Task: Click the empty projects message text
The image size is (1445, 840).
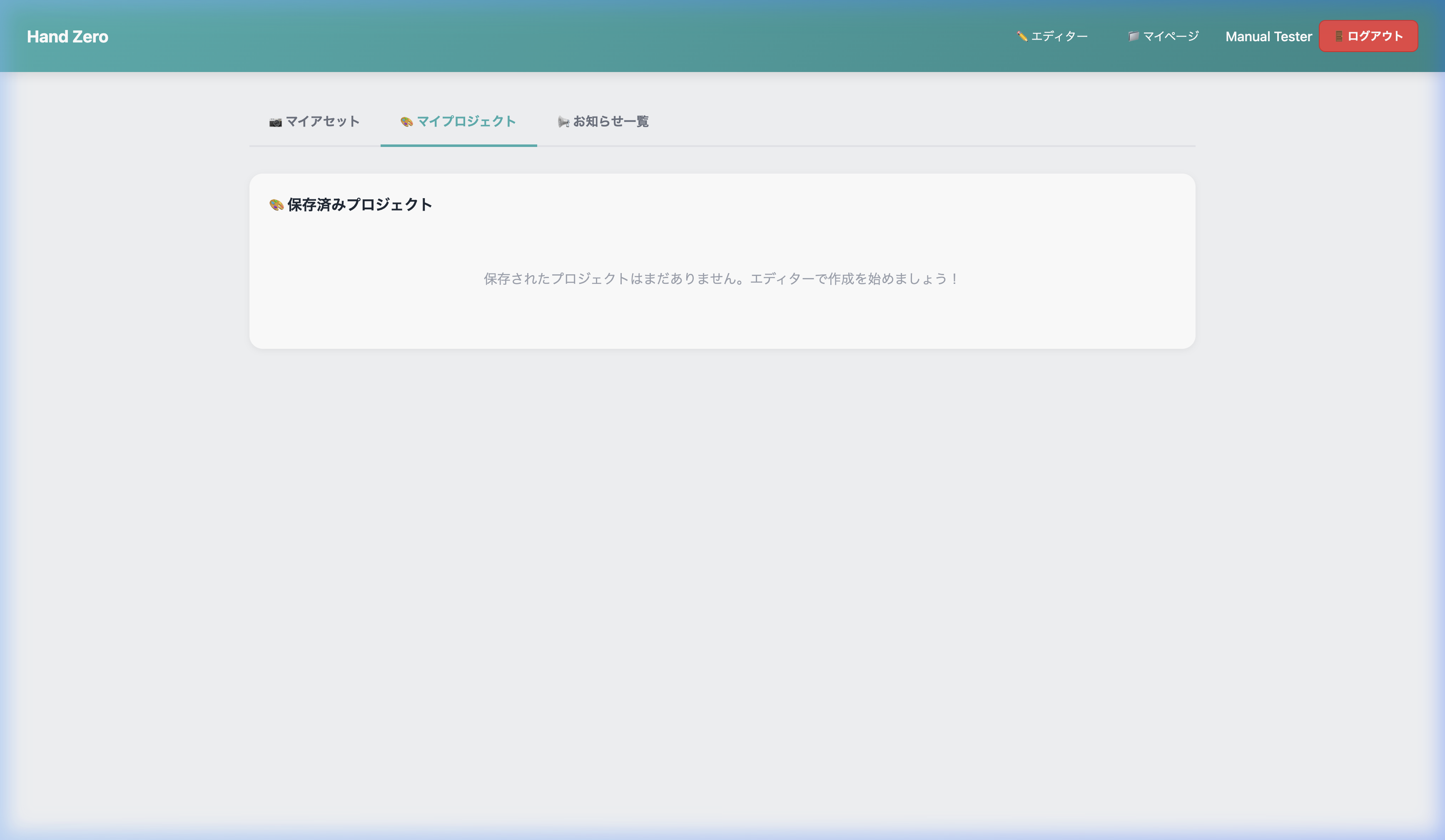Action: [x=720, y=279]
